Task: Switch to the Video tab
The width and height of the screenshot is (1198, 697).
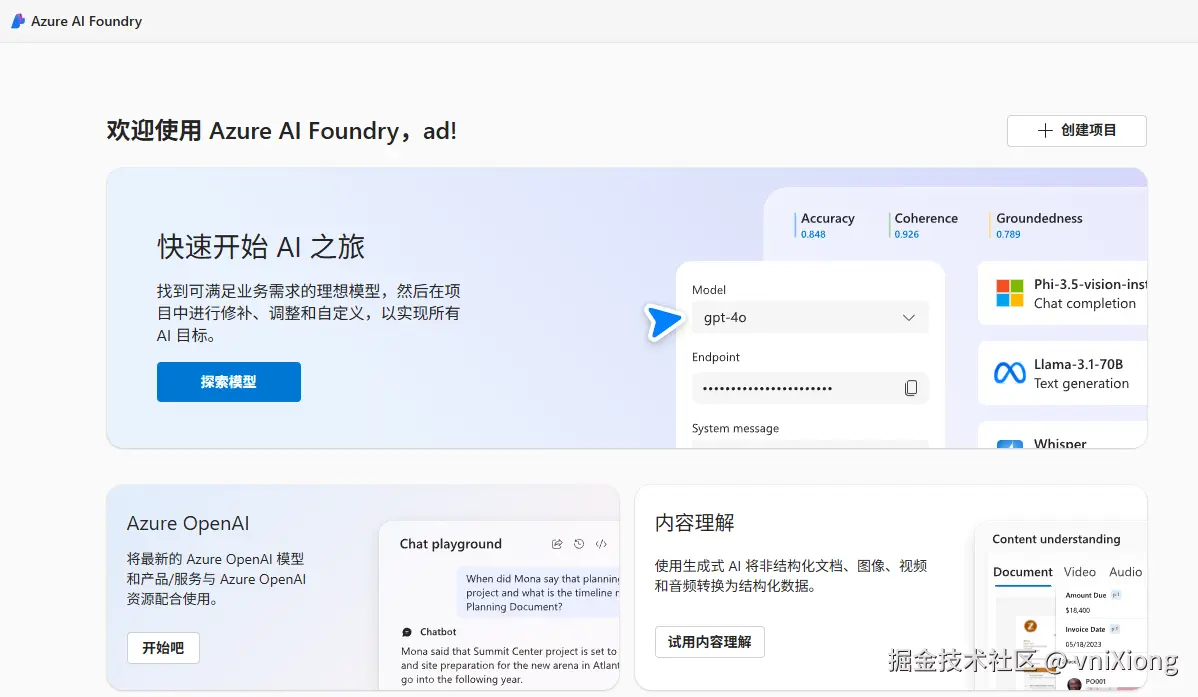Action: click(1080, 572)
